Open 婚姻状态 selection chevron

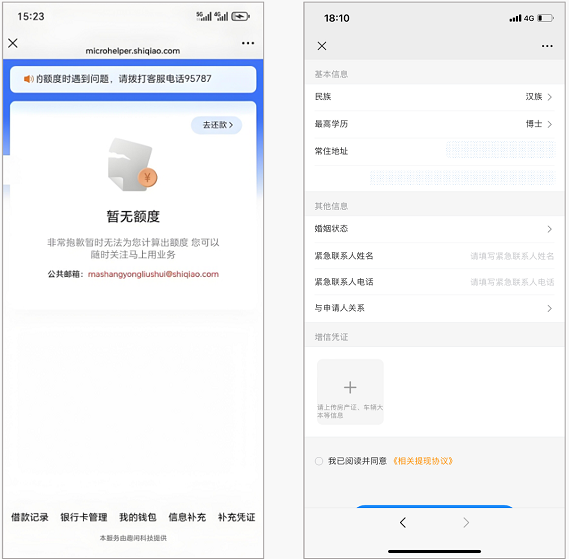pyautogui.click(x=549, y=229)
